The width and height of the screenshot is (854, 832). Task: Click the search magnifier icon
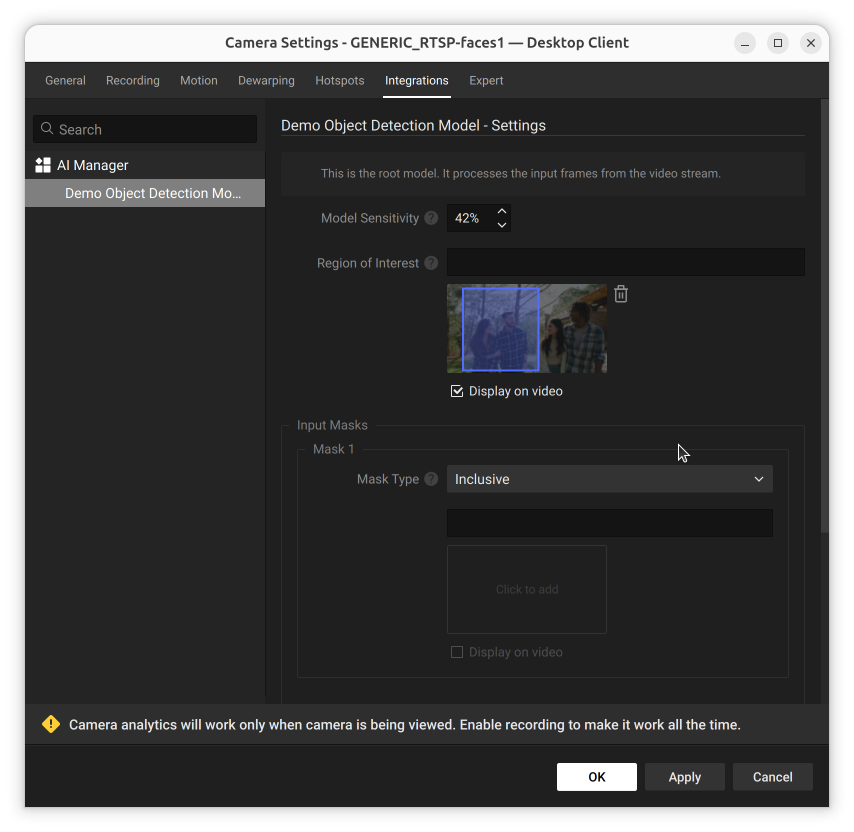coord(47,129)
